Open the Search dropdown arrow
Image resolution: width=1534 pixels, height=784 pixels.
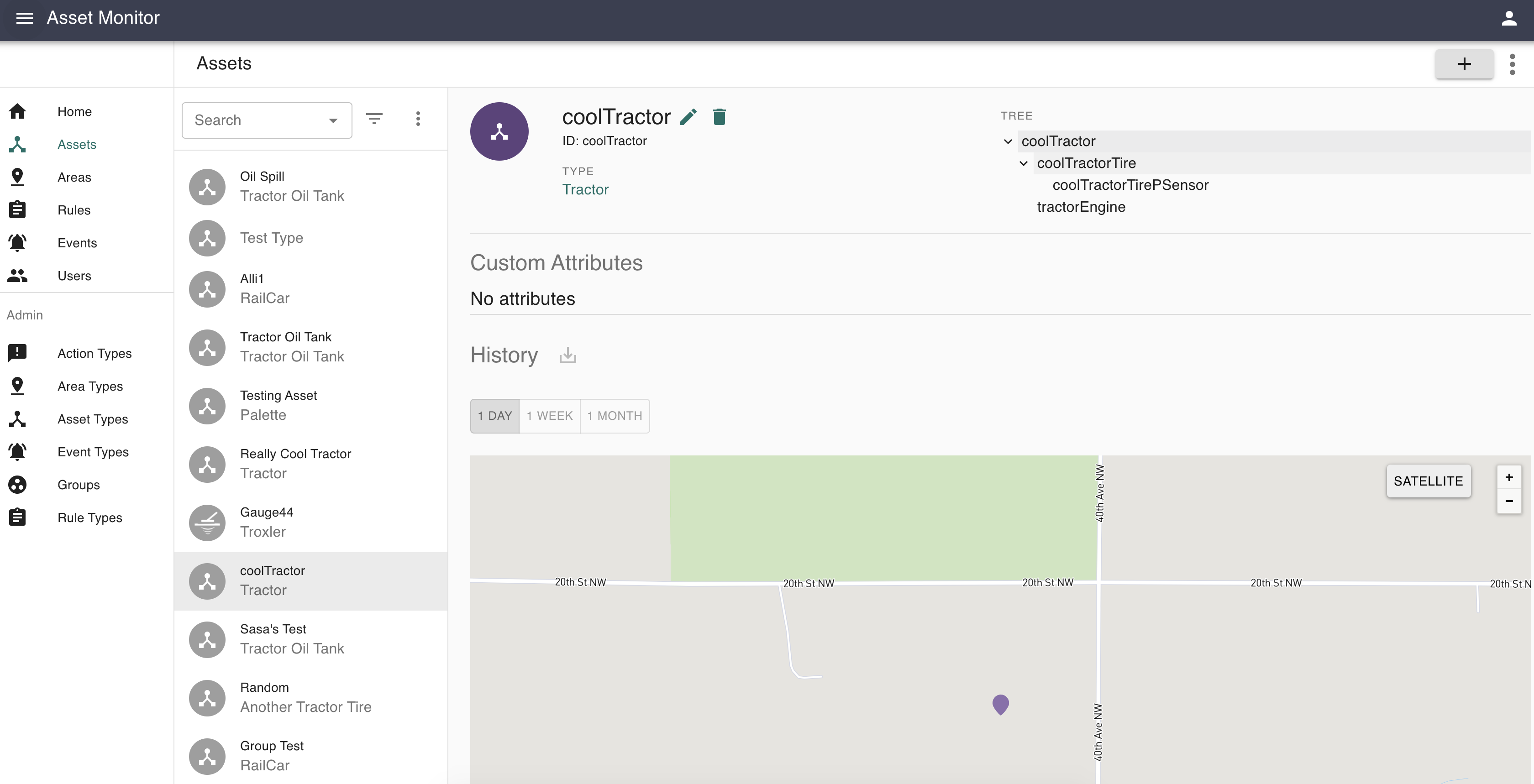(x=333, y=121)
